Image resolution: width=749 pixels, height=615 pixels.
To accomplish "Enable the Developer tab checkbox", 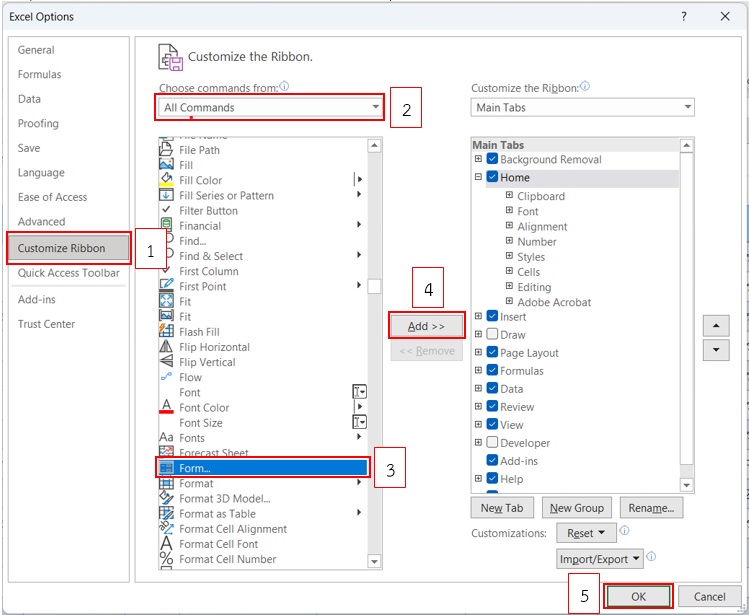I will coord(492,443).
